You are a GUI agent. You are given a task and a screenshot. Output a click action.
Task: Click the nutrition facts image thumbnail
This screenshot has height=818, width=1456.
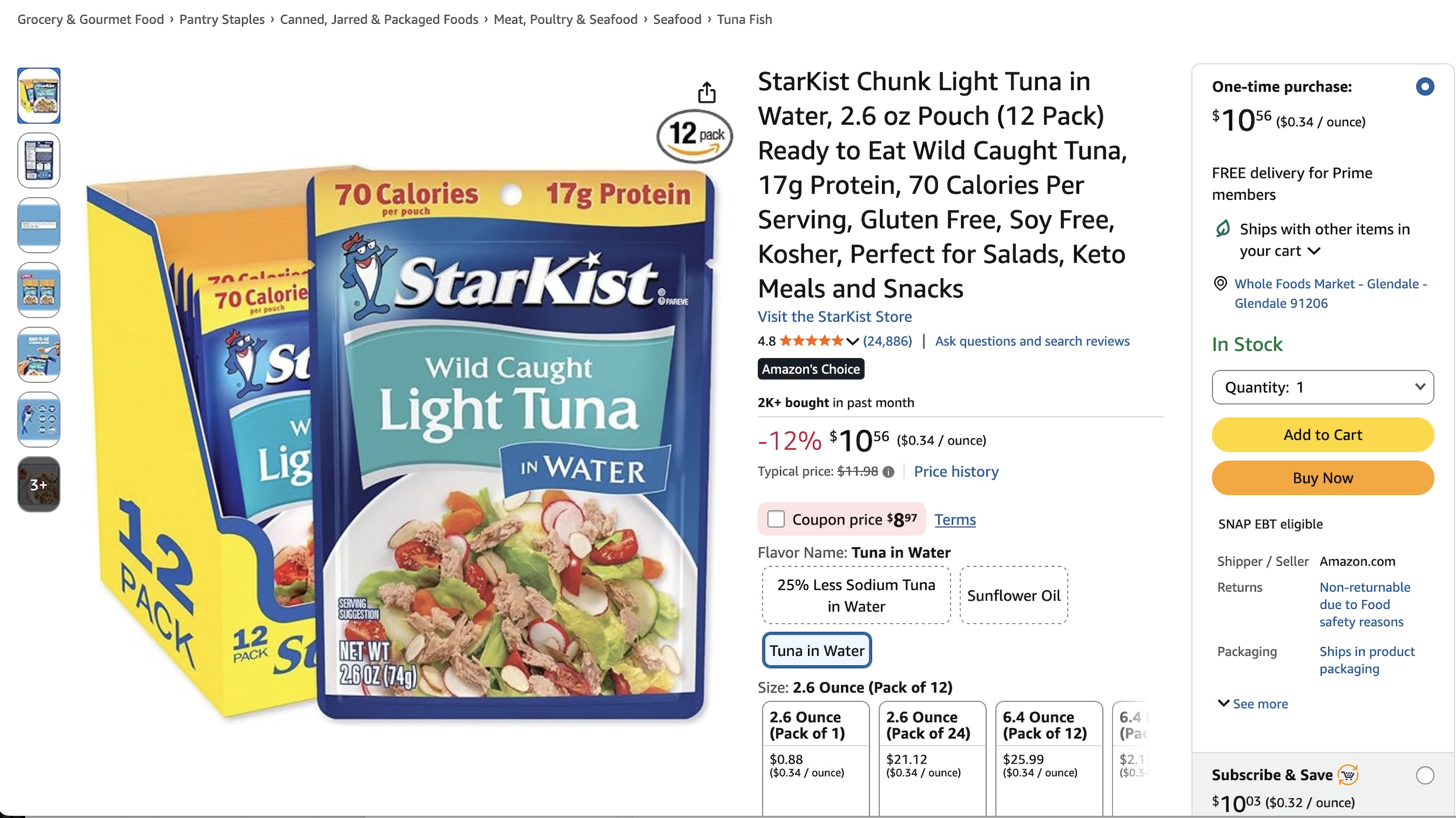click(38, 160)
